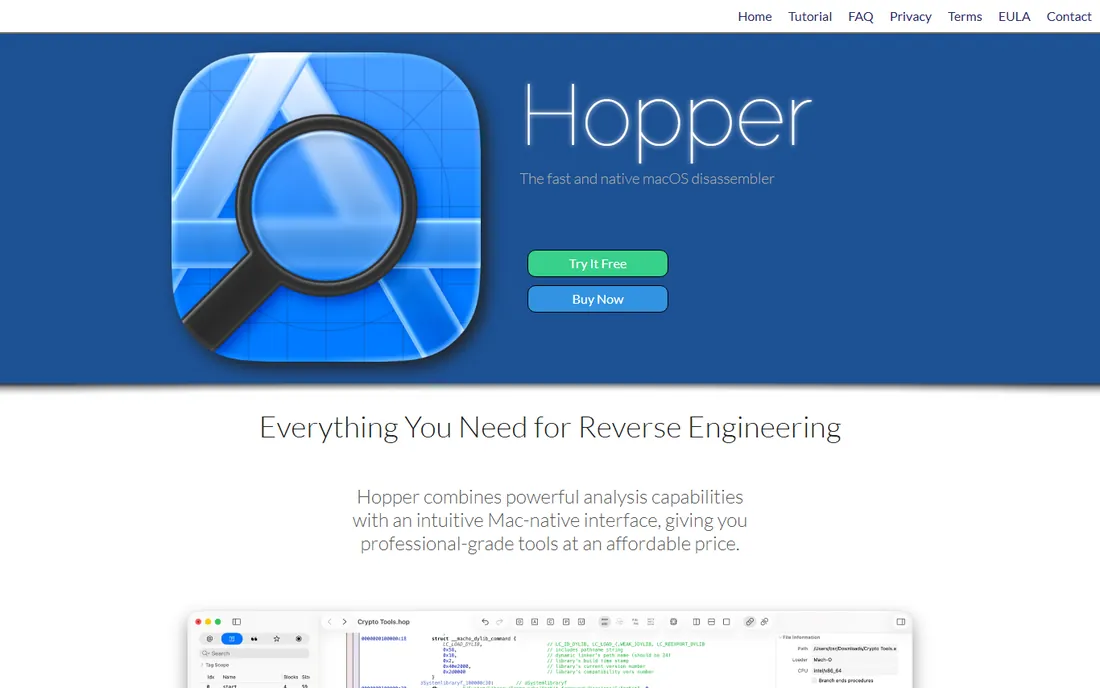Image resolution: width=1100 pixels, height=688 pixels.
Task: Click the 'U' mark-as-undefined toolbar icon
Action: click(582, 621)
